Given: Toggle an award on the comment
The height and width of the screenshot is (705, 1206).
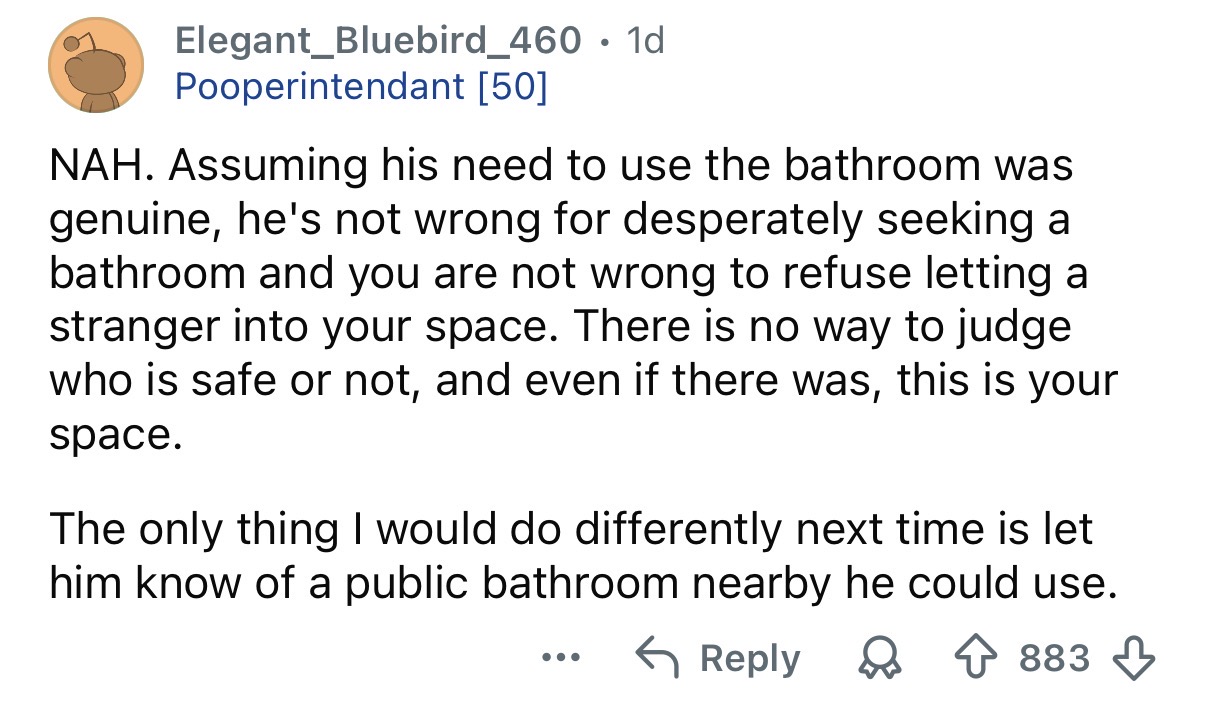Looking at the screenshot, I should tap(881, 657).
